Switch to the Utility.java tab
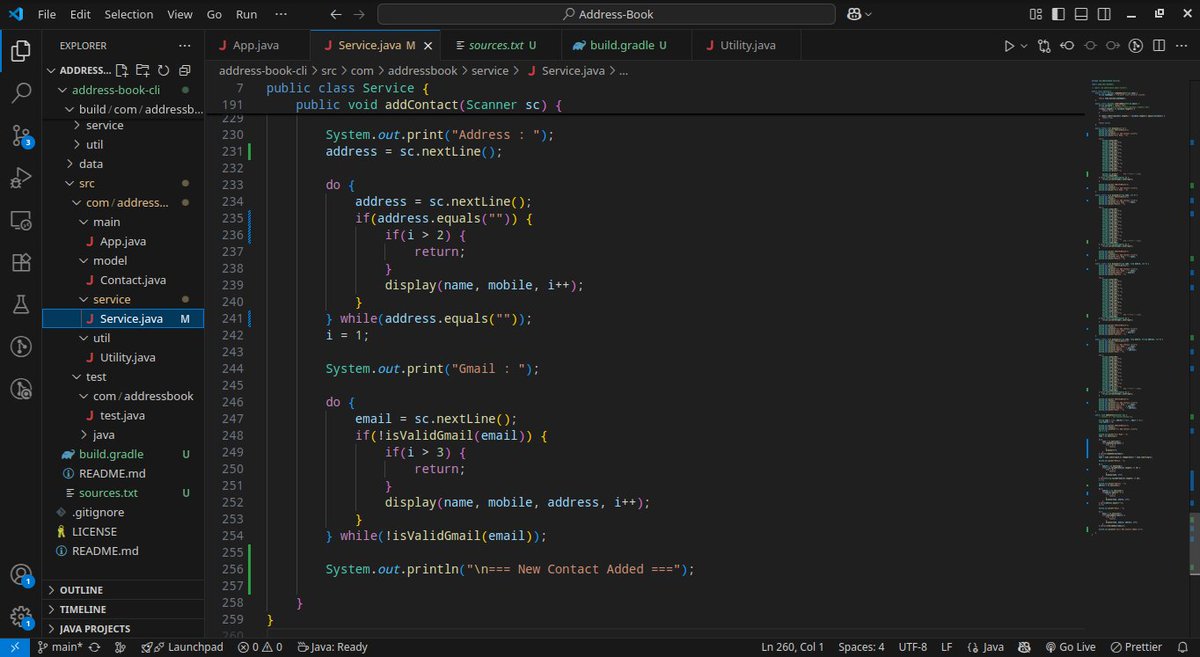Viewport: 1200px width, 657px height. pos(745,46)
